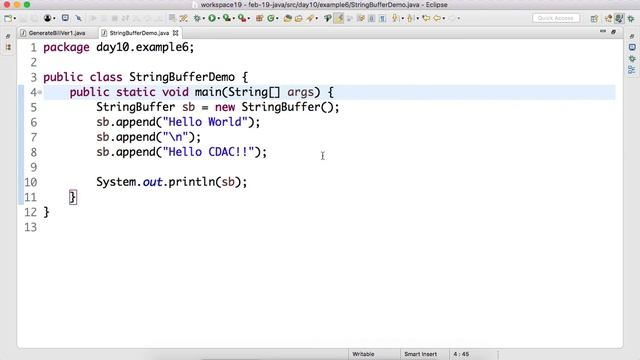Click the 4 : 45 cursor position
Screen dimensions: 640x360
[x=461, y=354]
